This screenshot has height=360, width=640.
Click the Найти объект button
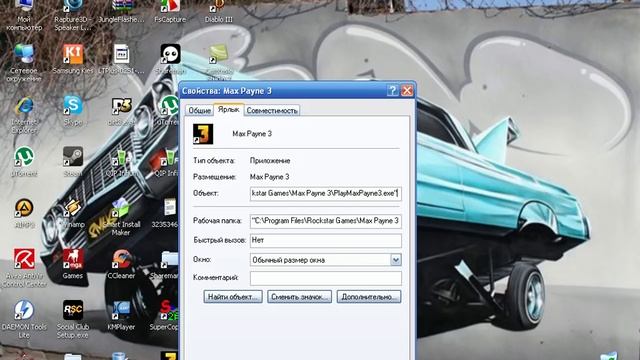pyautogui.click(x=233, y=297)
